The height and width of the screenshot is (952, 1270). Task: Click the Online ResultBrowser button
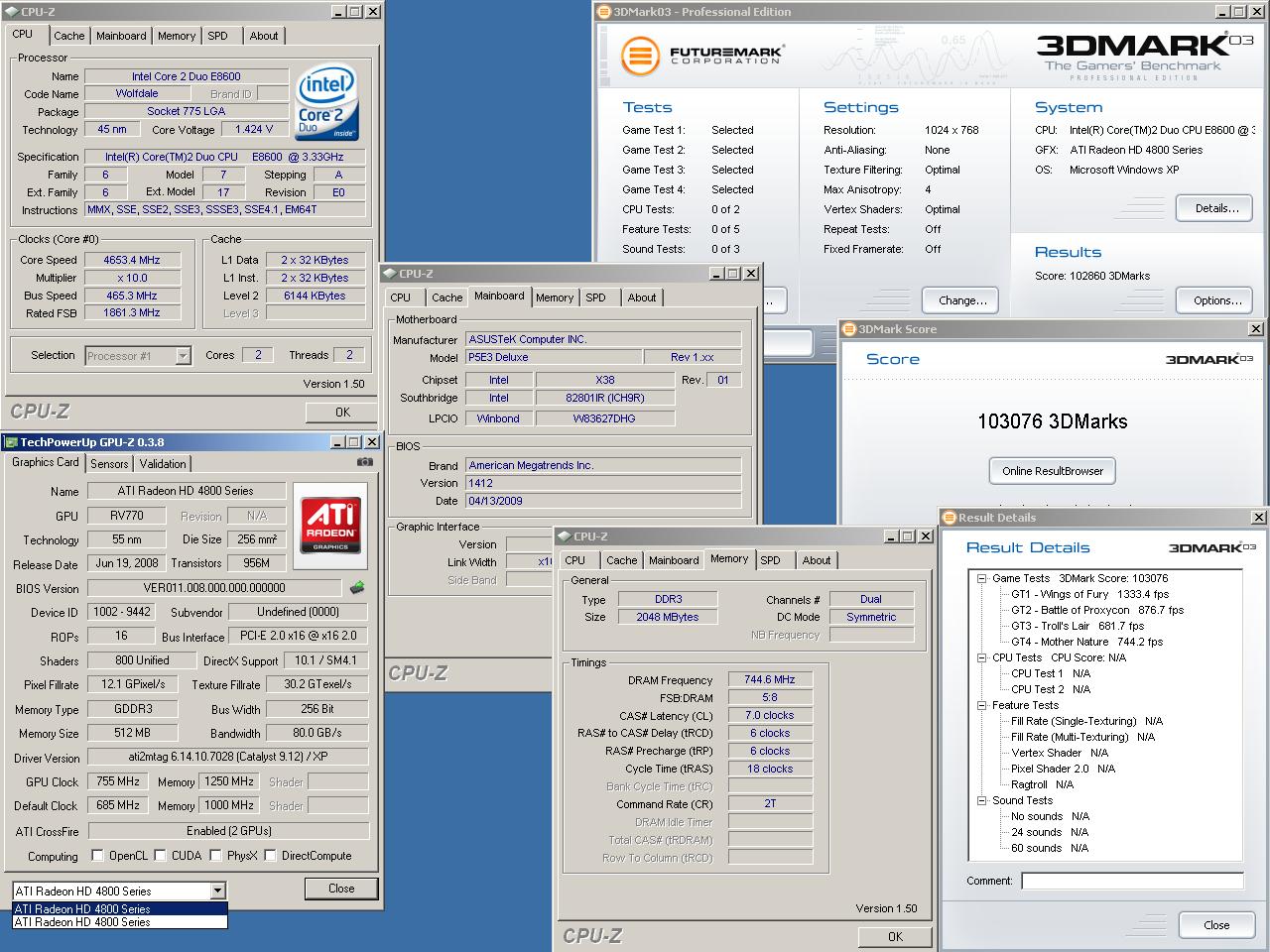tap(1053, 471)
